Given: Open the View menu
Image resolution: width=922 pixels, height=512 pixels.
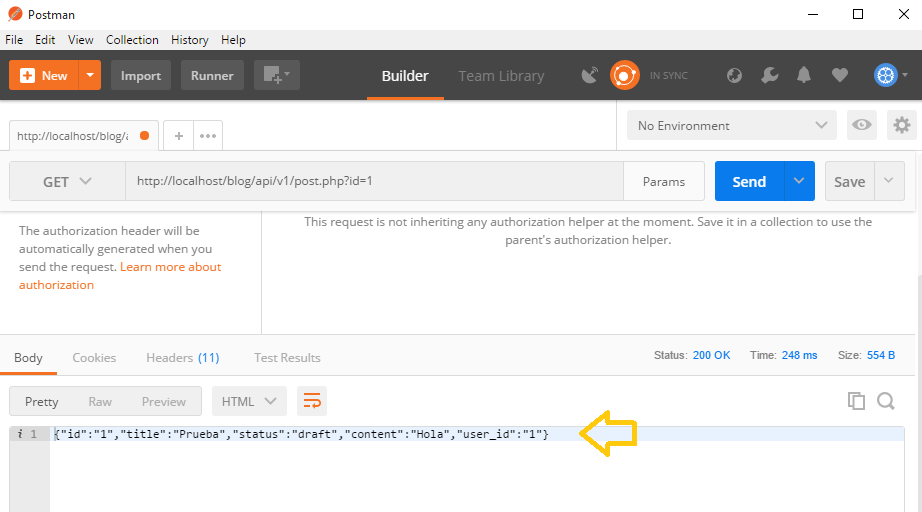Looking at the screenshot, I should [x=81, y=40].
